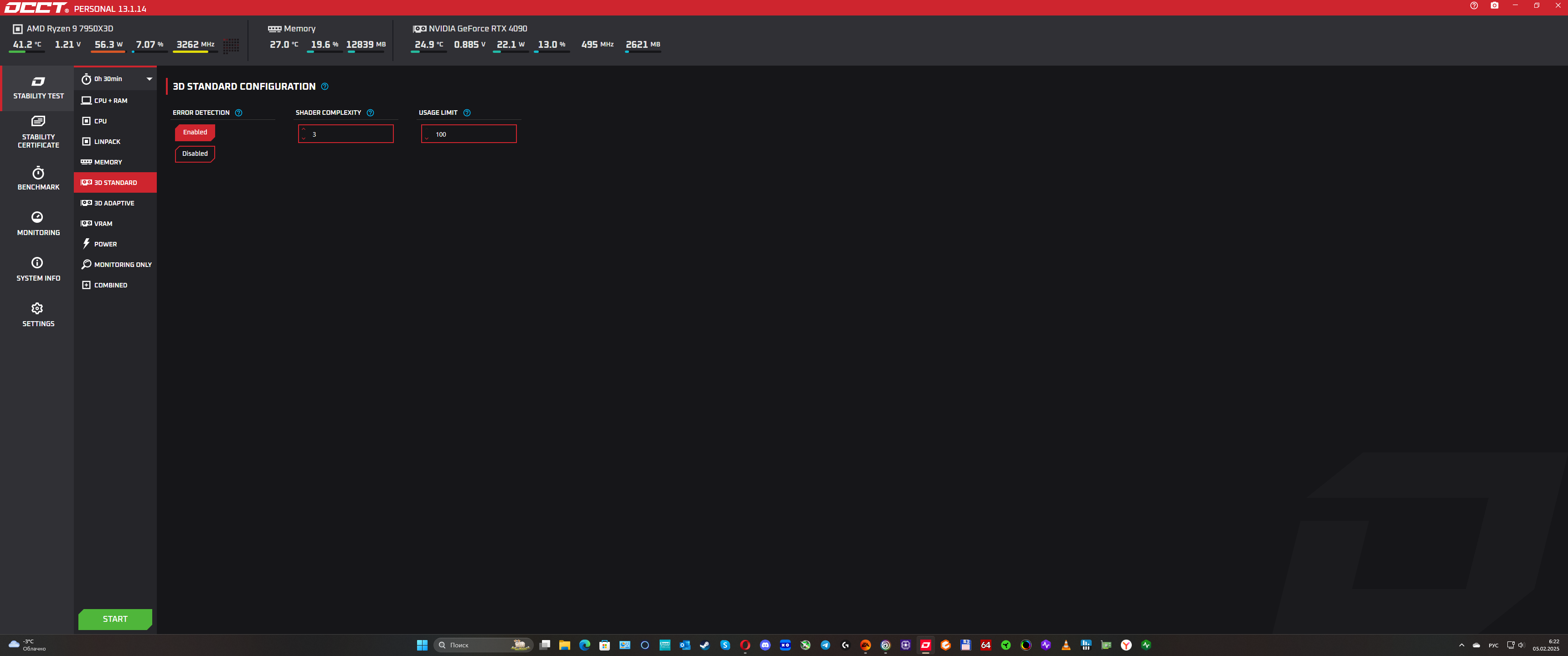Click the help icon next to 3D Standard Configuration
This screenshot has width=1568, height=656.
[325, 87]
